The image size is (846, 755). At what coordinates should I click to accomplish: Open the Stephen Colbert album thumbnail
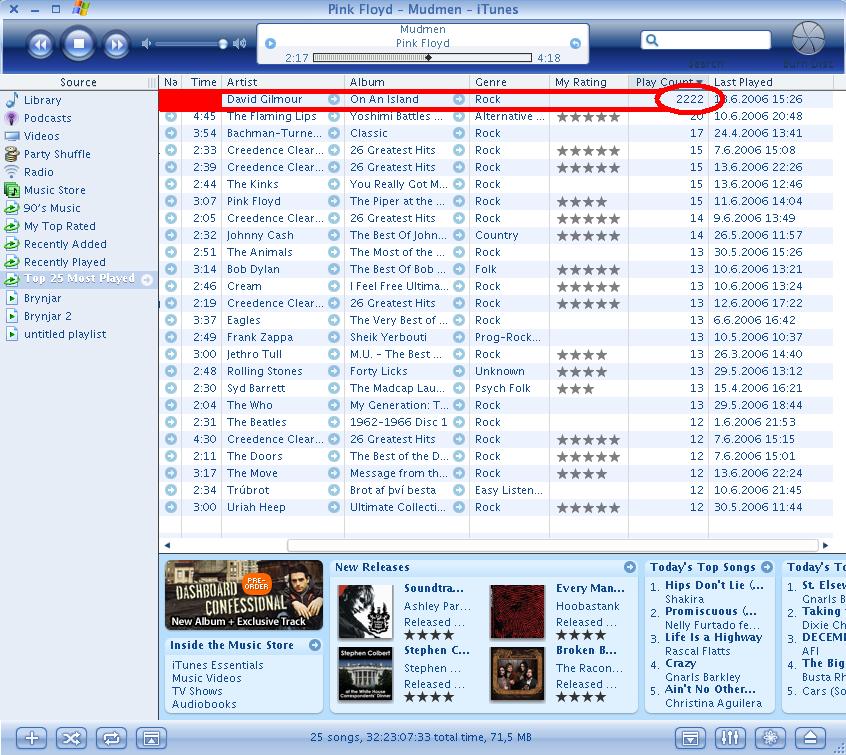(x=365, y=674)
